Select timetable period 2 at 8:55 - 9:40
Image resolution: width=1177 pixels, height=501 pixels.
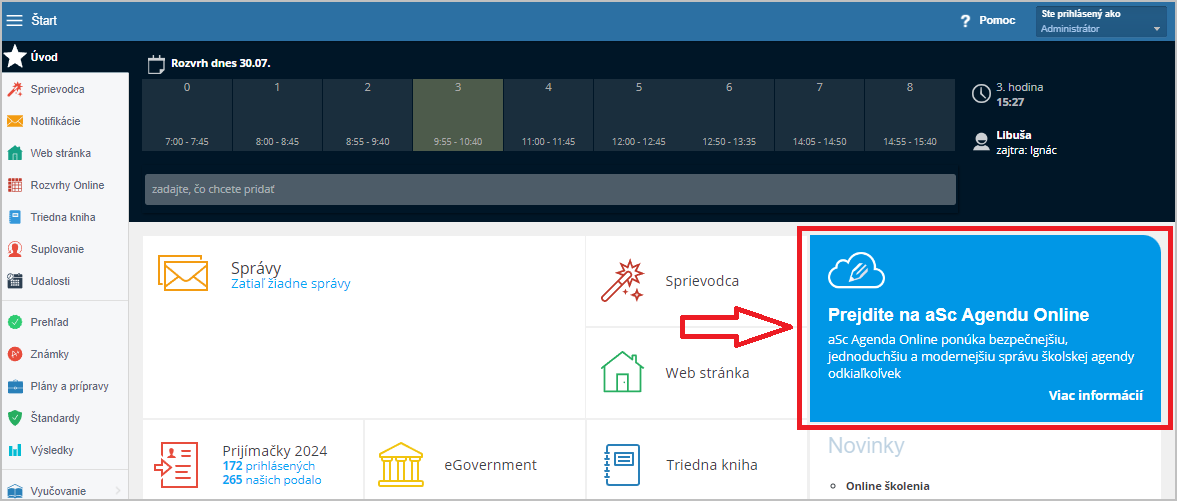(x=368, y=115)
